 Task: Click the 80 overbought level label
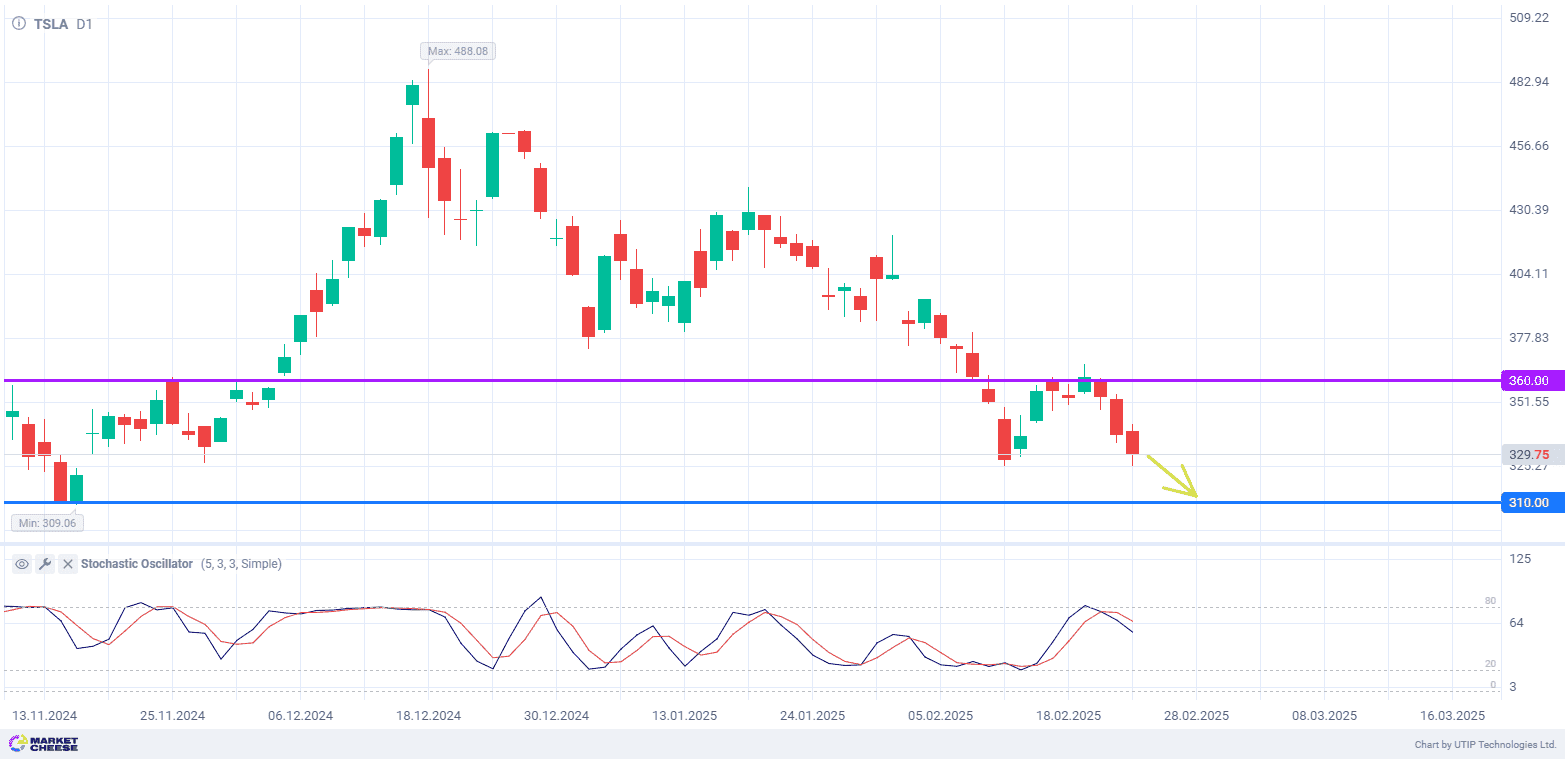click(1490, 601)
